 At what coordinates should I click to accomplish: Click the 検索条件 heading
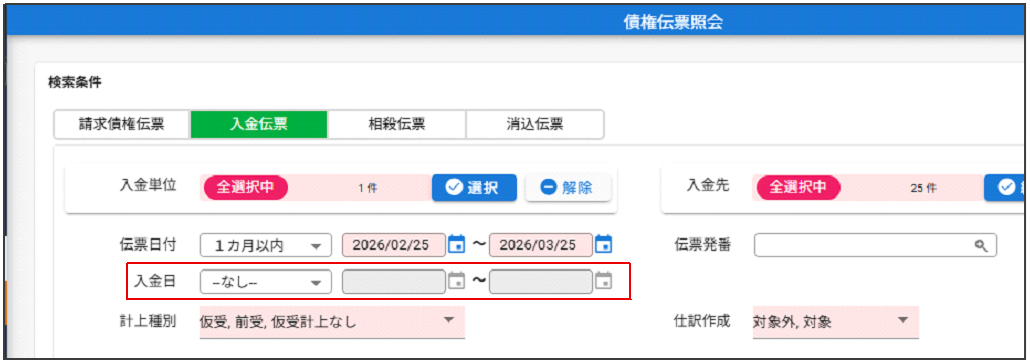pos(74,82)
